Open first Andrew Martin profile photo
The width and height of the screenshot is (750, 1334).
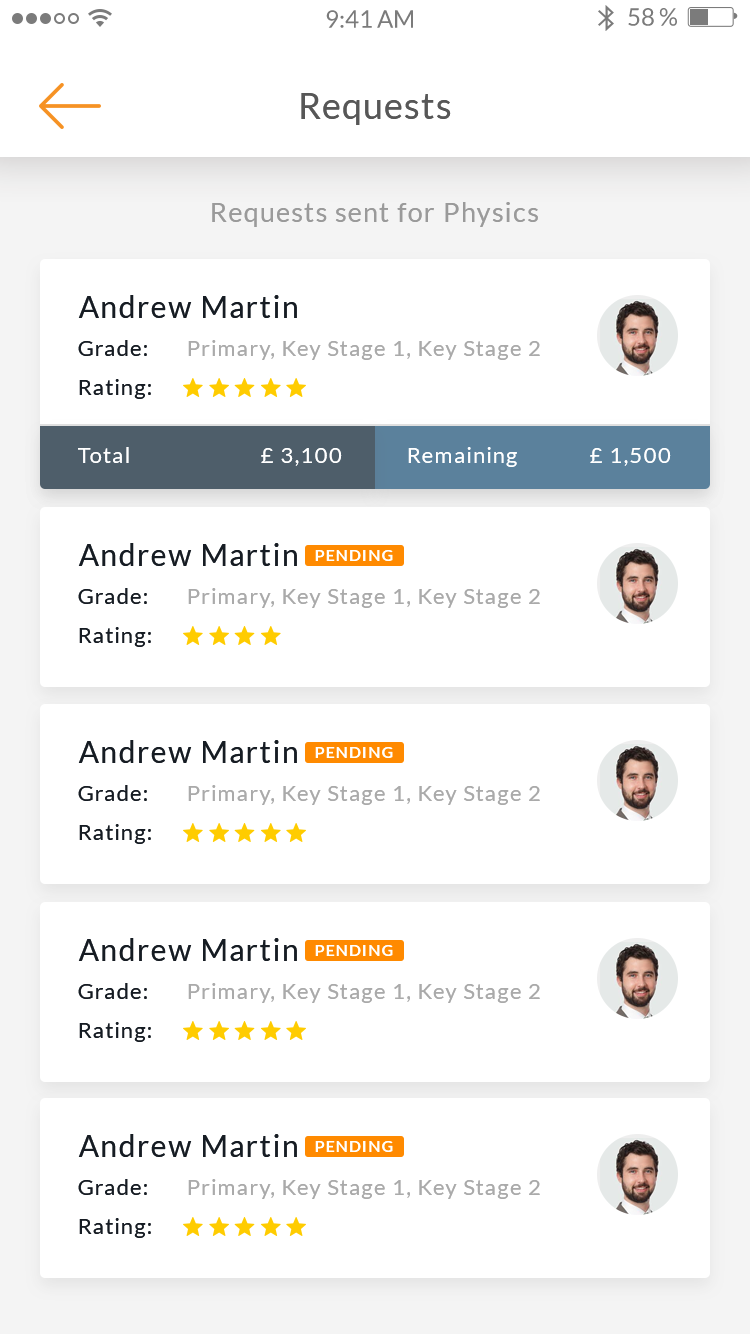(637, 335)
